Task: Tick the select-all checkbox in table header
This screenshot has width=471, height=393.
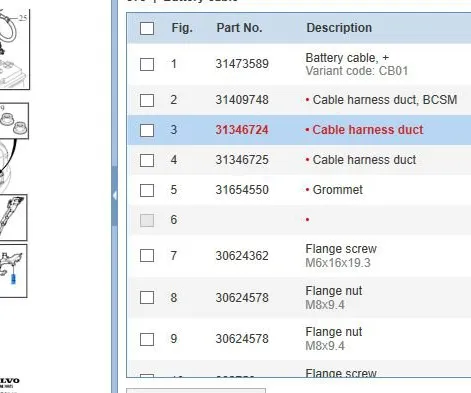Action: tap(147, 28)
